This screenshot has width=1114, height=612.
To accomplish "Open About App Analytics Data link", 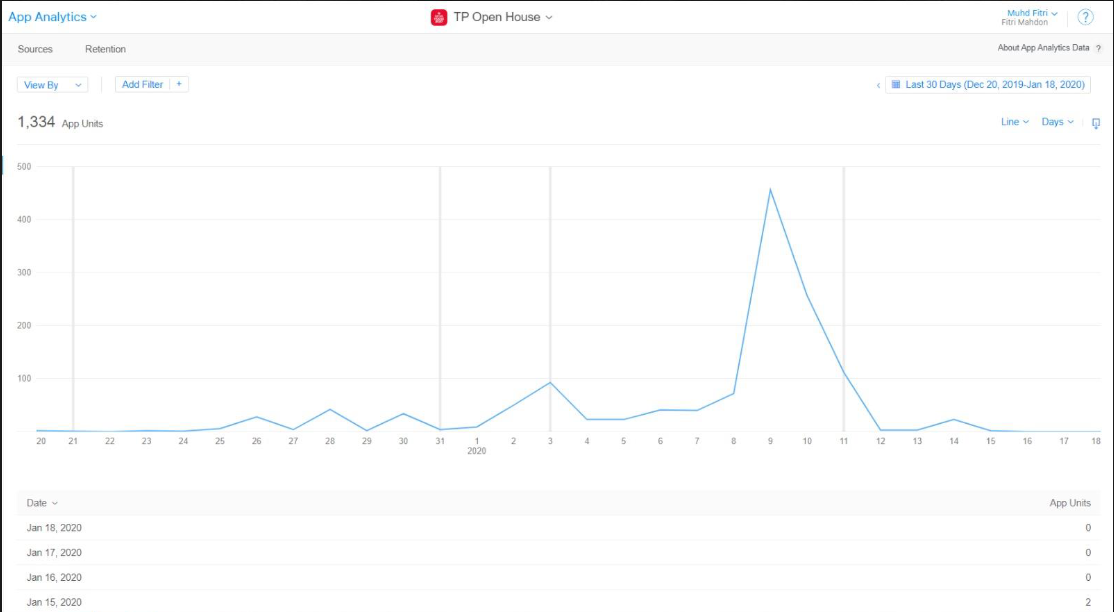I will 1042,48.
